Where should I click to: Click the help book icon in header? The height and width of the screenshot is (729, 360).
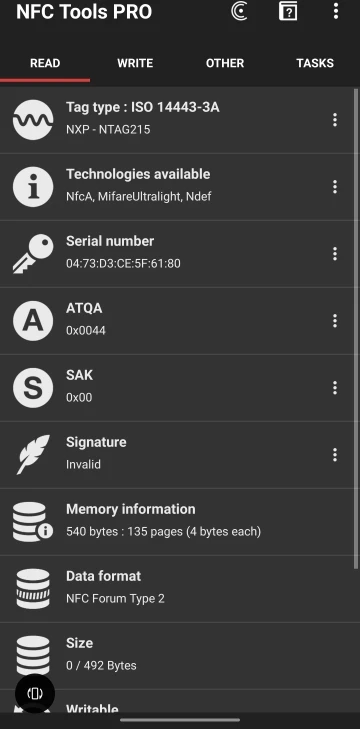[288, 11]
